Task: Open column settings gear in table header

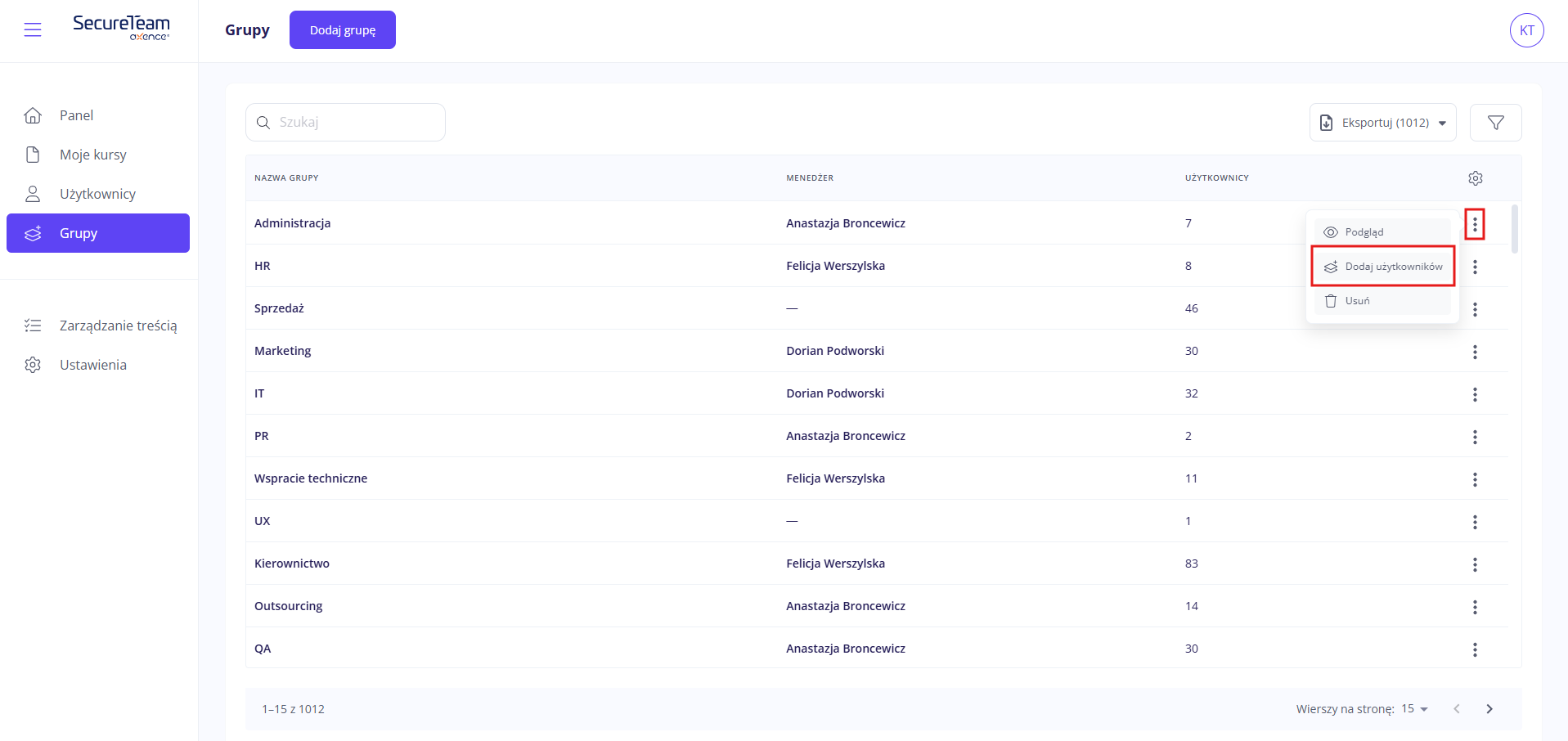Action: [1475, 178]
